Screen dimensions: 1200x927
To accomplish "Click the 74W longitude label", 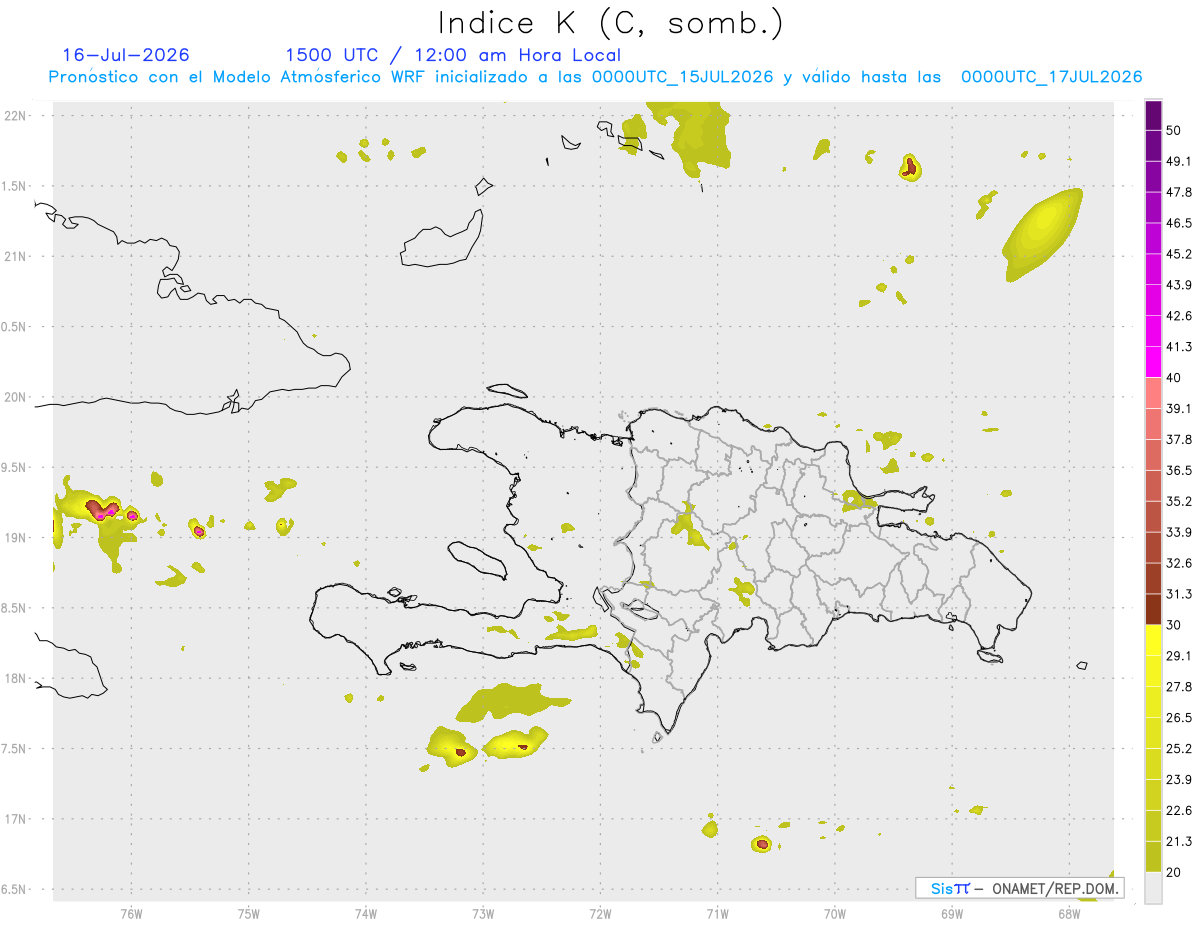I will pyautogui.click(x=366, y=913).
